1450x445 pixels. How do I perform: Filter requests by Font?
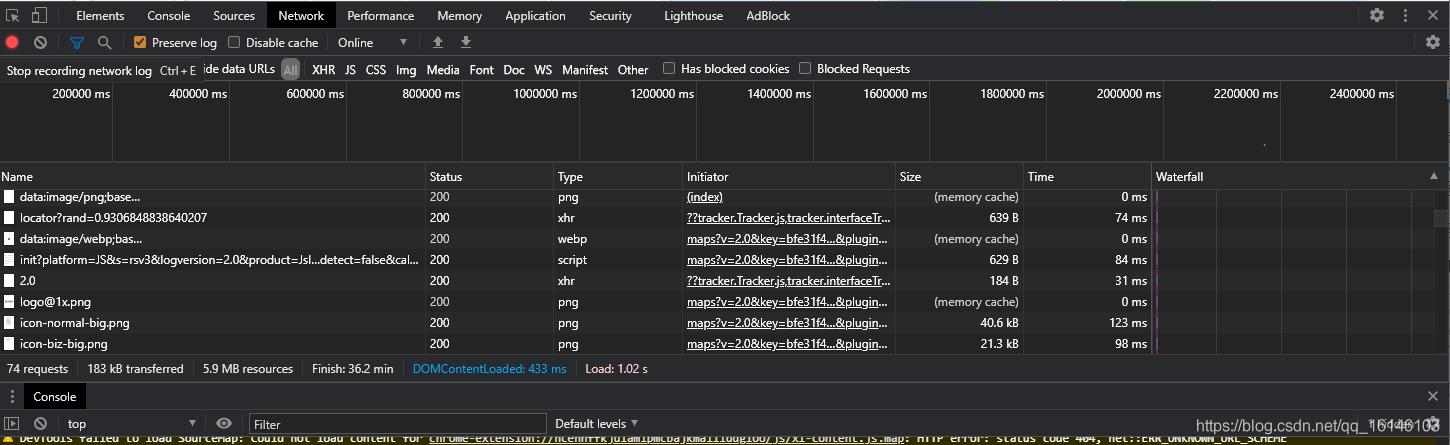(x=482, y=69)
